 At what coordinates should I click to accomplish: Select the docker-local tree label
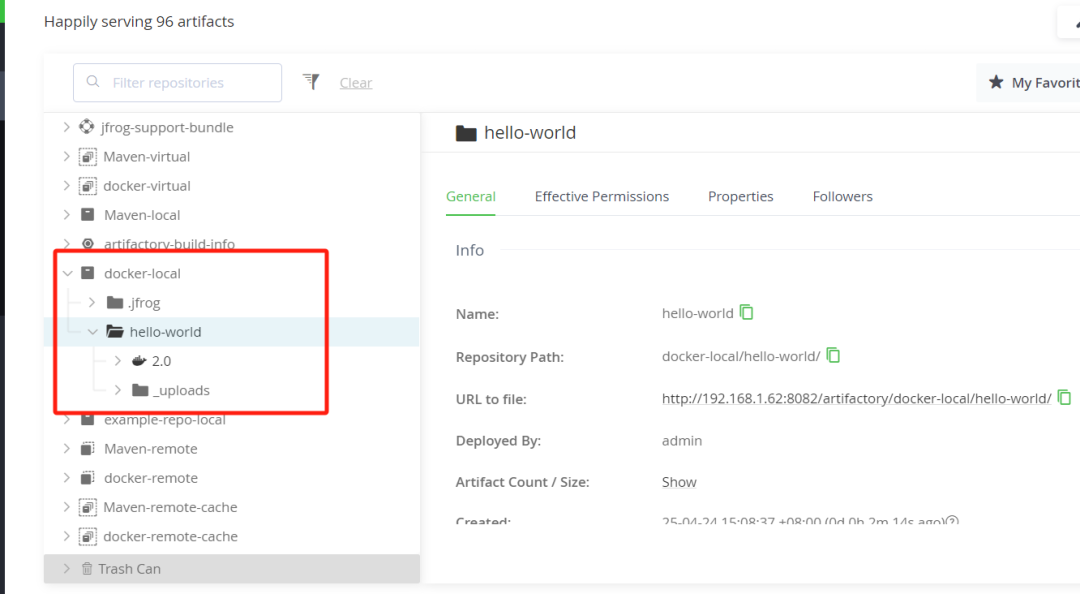(x=142, y=274)
